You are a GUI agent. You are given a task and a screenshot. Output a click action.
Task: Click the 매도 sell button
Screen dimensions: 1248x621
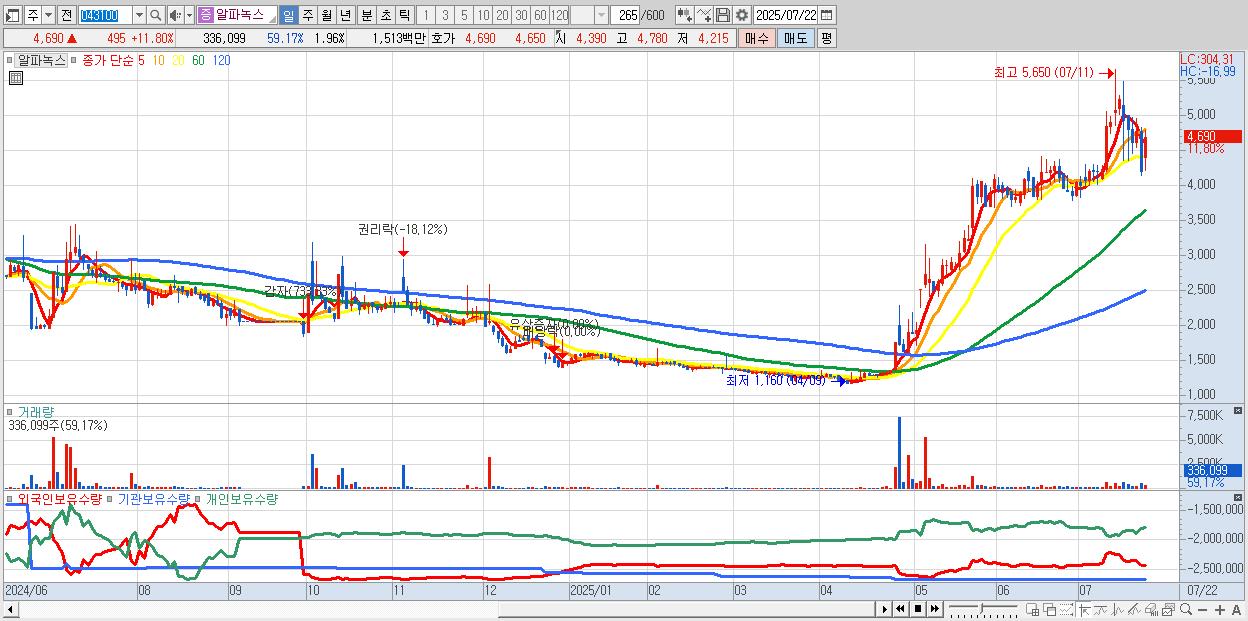tap(795, 38)
